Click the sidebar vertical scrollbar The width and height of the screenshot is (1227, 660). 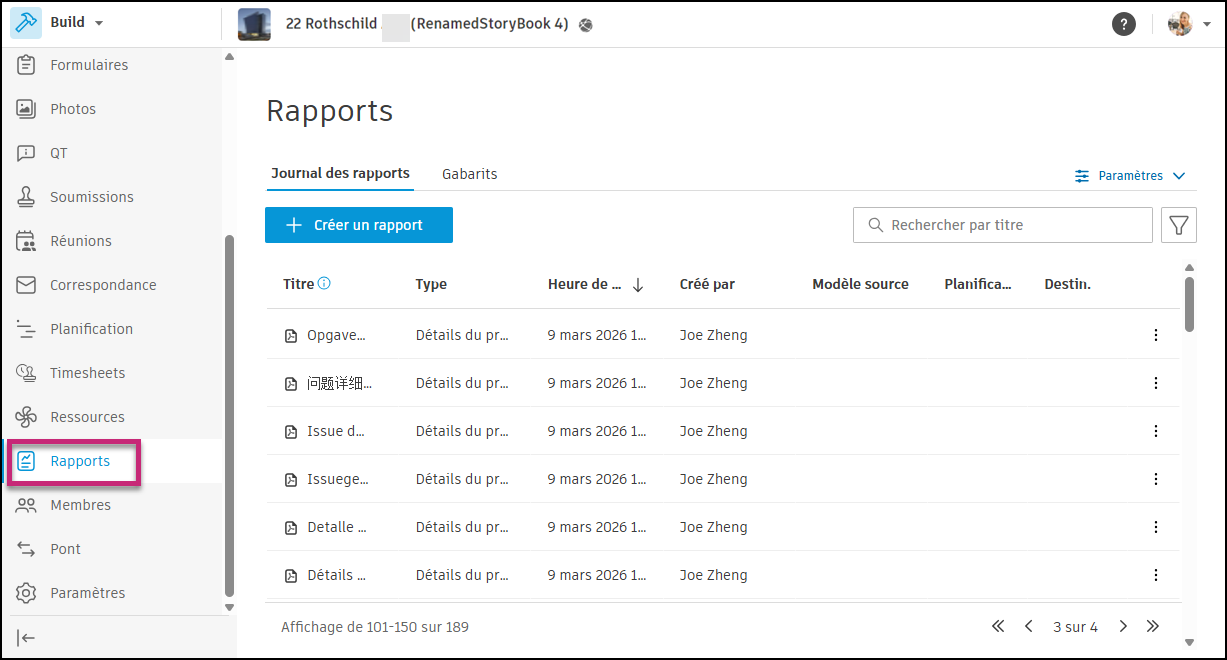(229, 415)
